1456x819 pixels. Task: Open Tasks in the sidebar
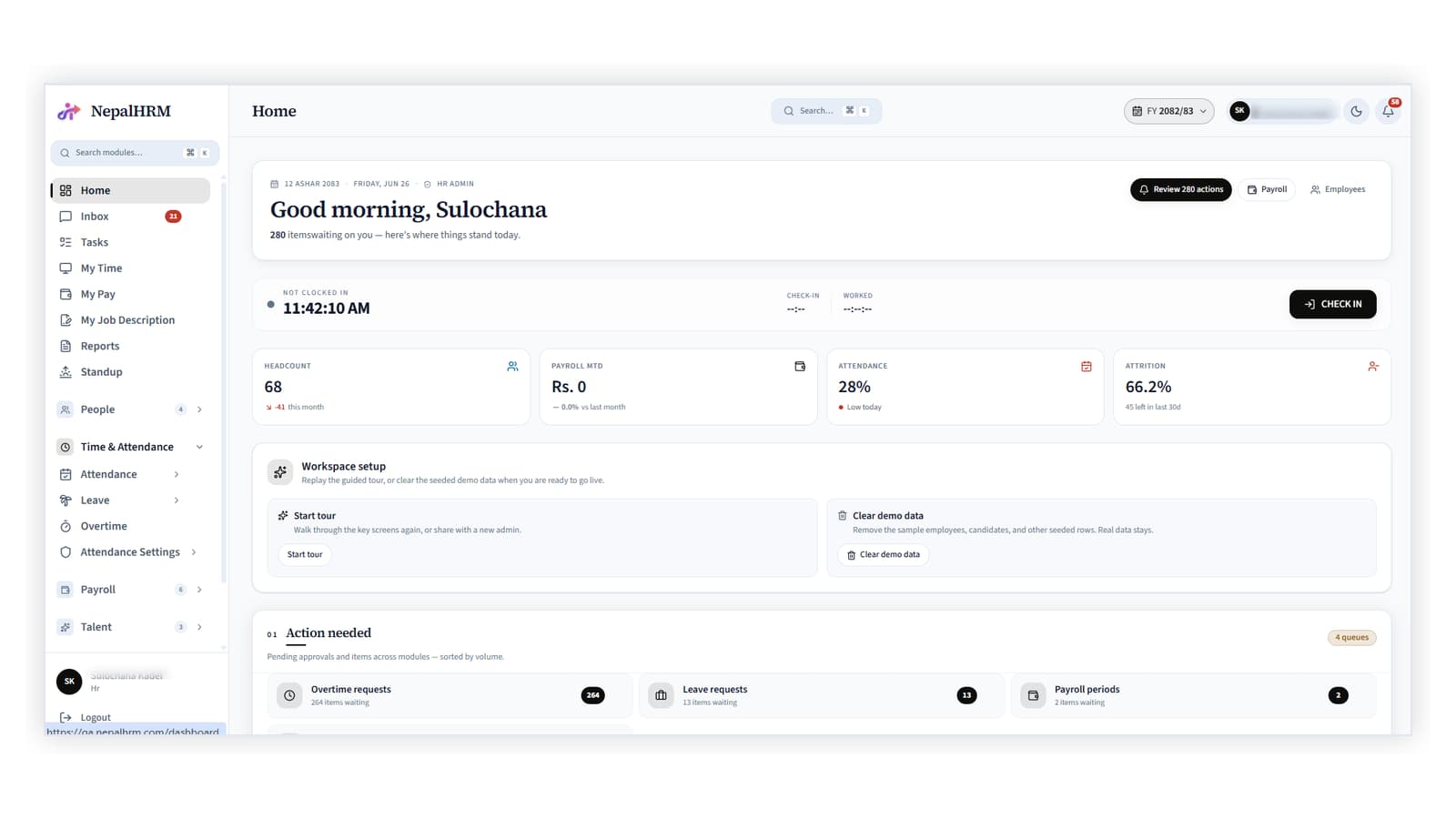130,242
